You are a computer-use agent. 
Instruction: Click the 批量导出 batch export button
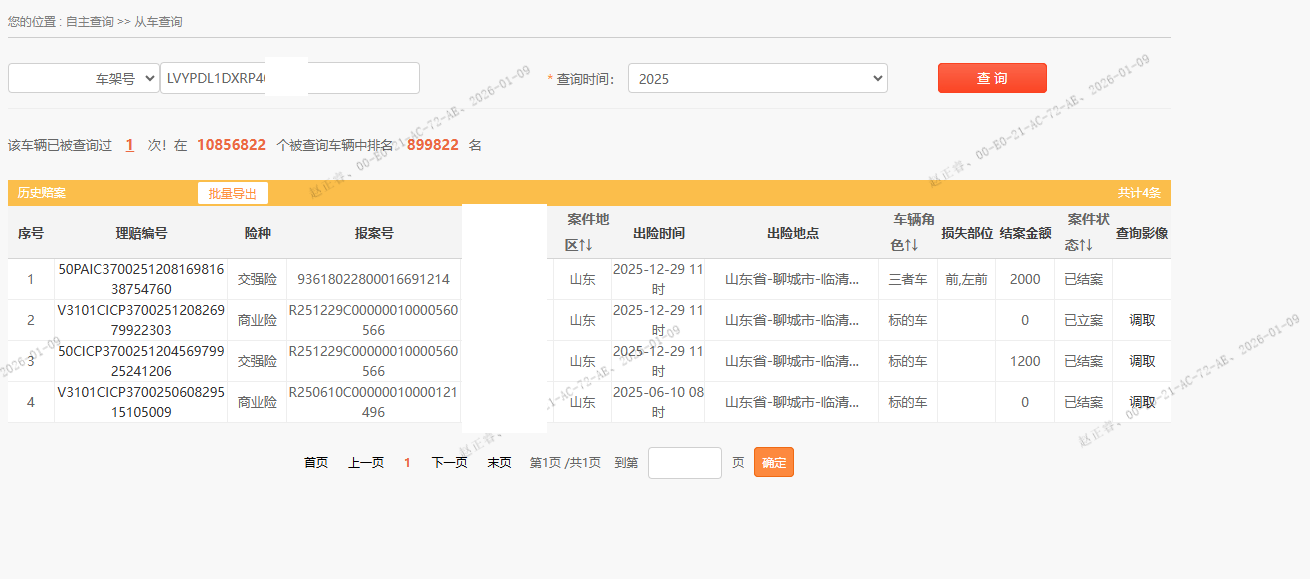coord(232,194)
